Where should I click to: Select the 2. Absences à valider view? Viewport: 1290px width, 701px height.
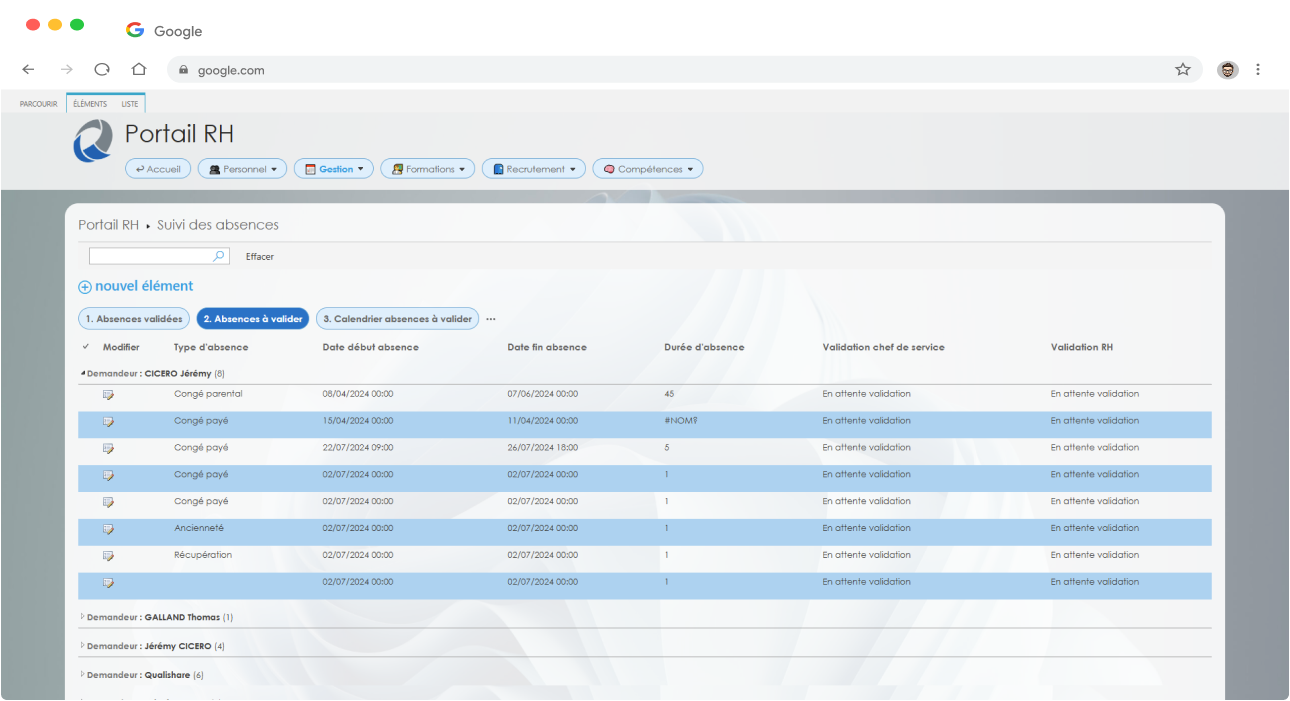[253, 319]
